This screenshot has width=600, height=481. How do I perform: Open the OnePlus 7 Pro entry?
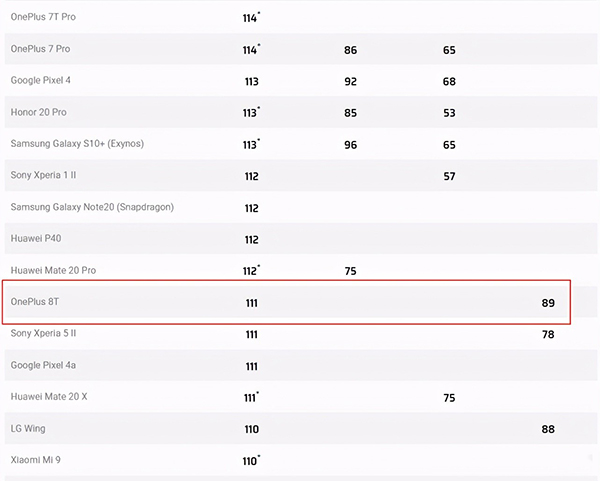(40, 49)
